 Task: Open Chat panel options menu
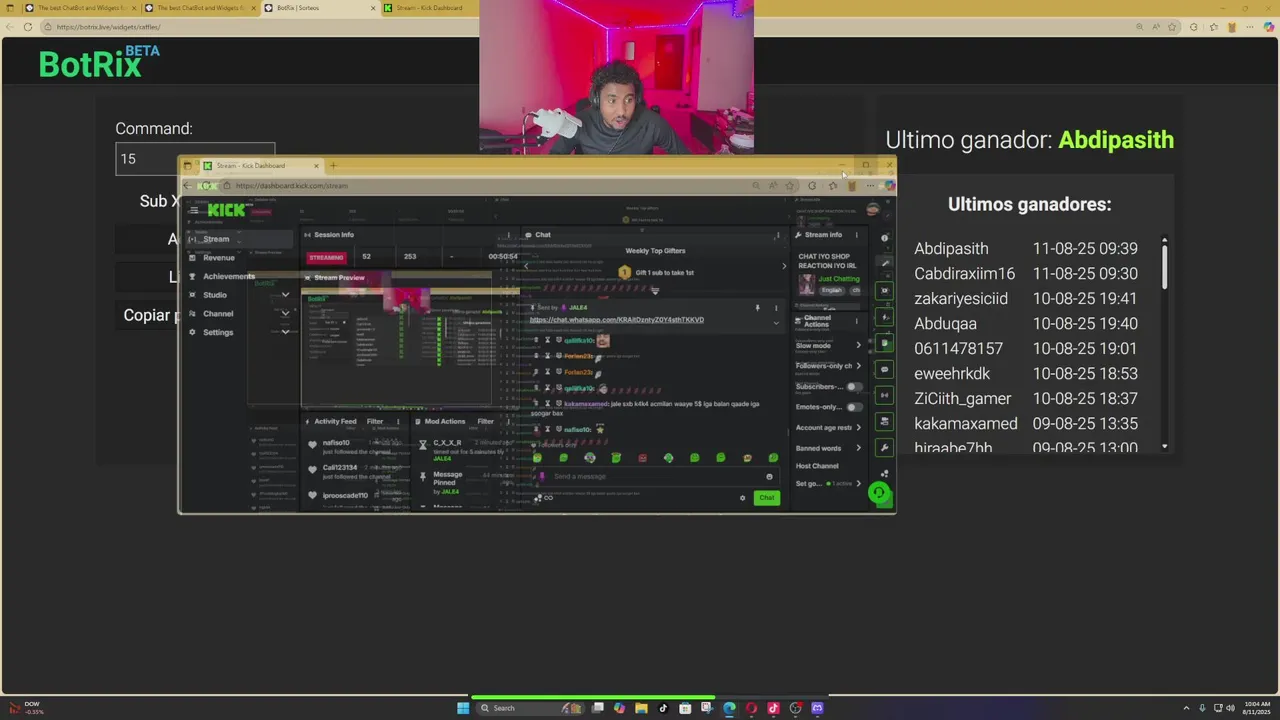click(x=777, y=235)
